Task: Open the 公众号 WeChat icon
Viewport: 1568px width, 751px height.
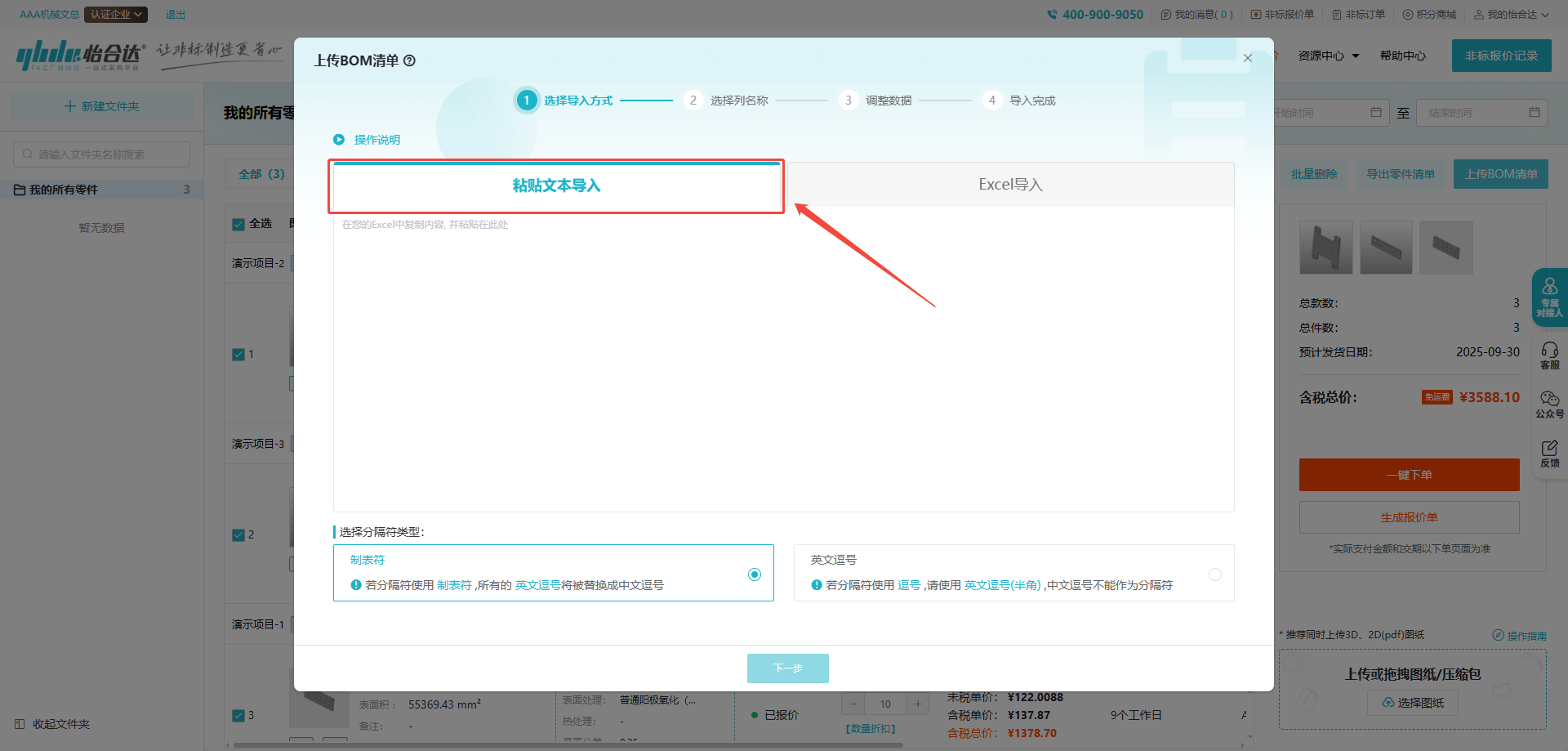Action: coord(1549,400)
